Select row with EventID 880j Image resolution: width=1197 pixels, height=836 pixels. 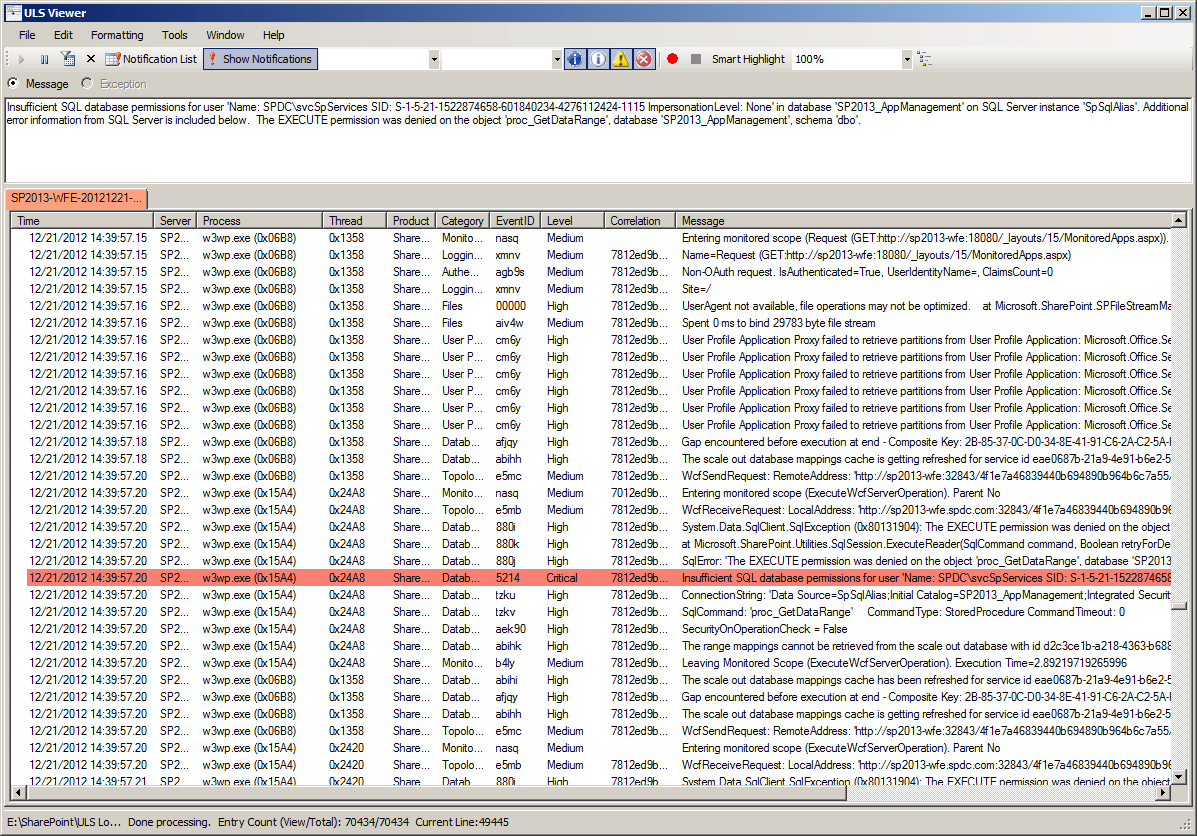[599, 561]
